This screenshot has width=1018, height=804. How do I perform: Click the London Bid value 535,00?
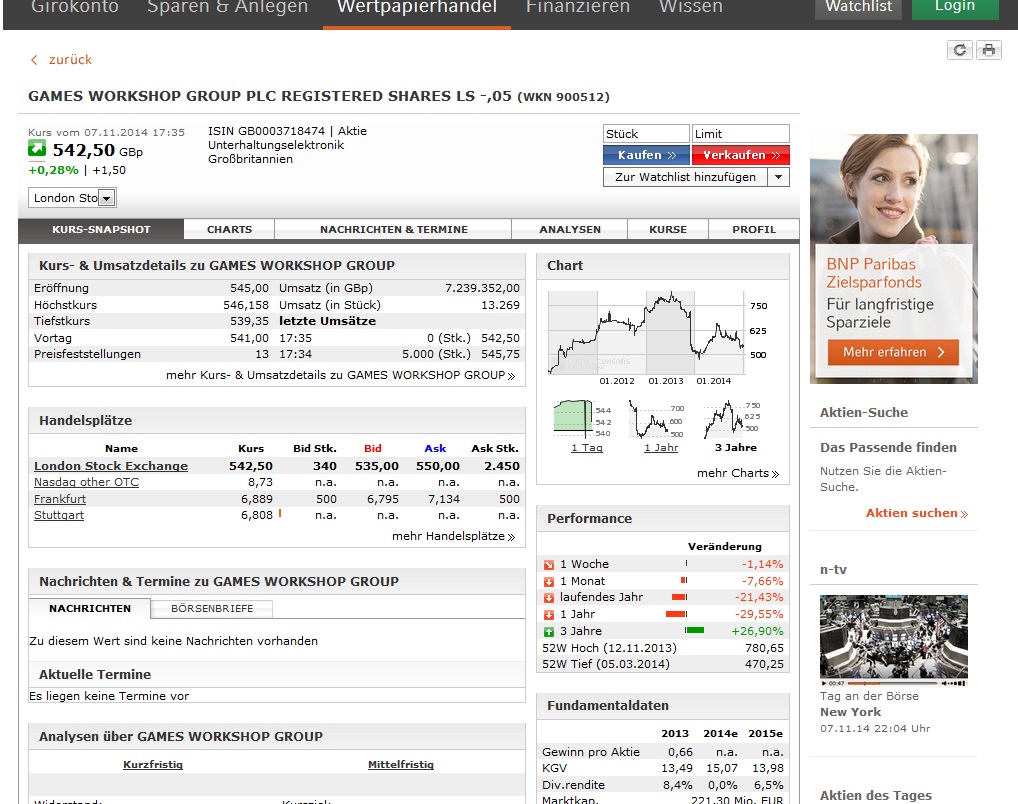[x=377, y=466]
